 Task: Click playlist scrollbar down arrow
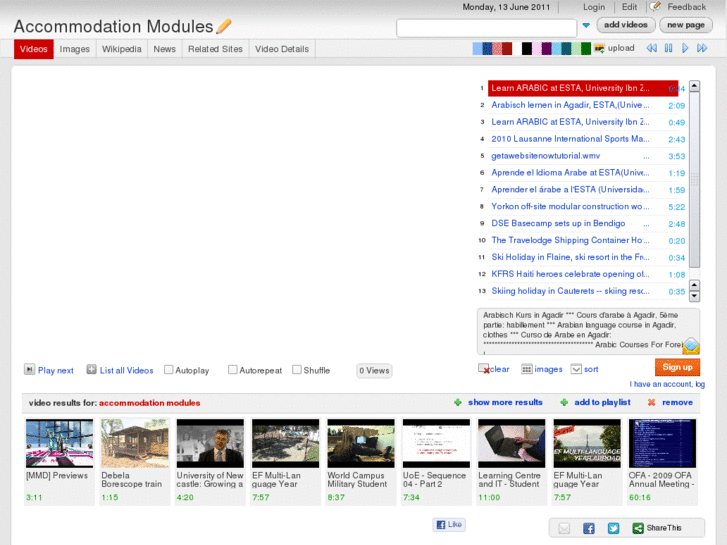click(694, 296)
